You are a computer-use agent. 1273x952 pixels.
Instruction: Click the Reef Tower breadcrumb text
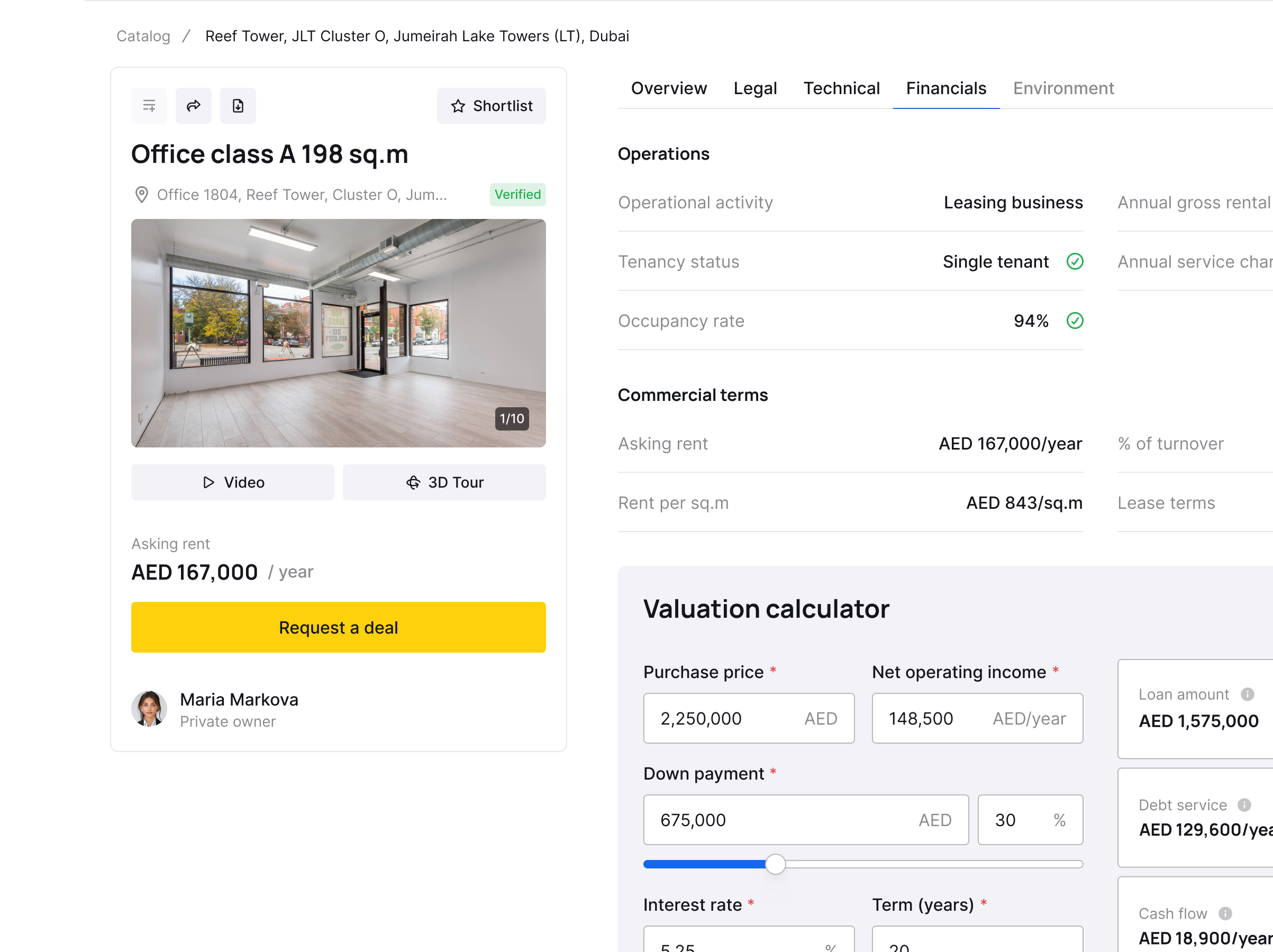(417, 36)
